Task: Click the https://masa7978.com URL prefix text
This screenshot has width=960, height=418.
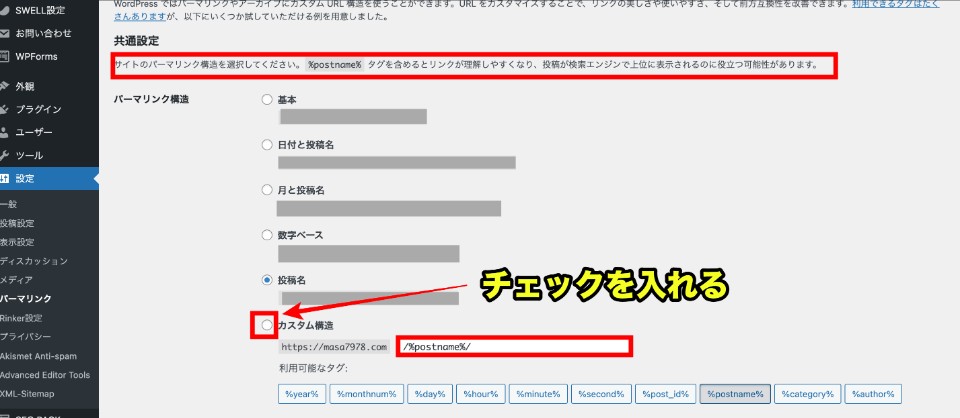Action: 334,347
